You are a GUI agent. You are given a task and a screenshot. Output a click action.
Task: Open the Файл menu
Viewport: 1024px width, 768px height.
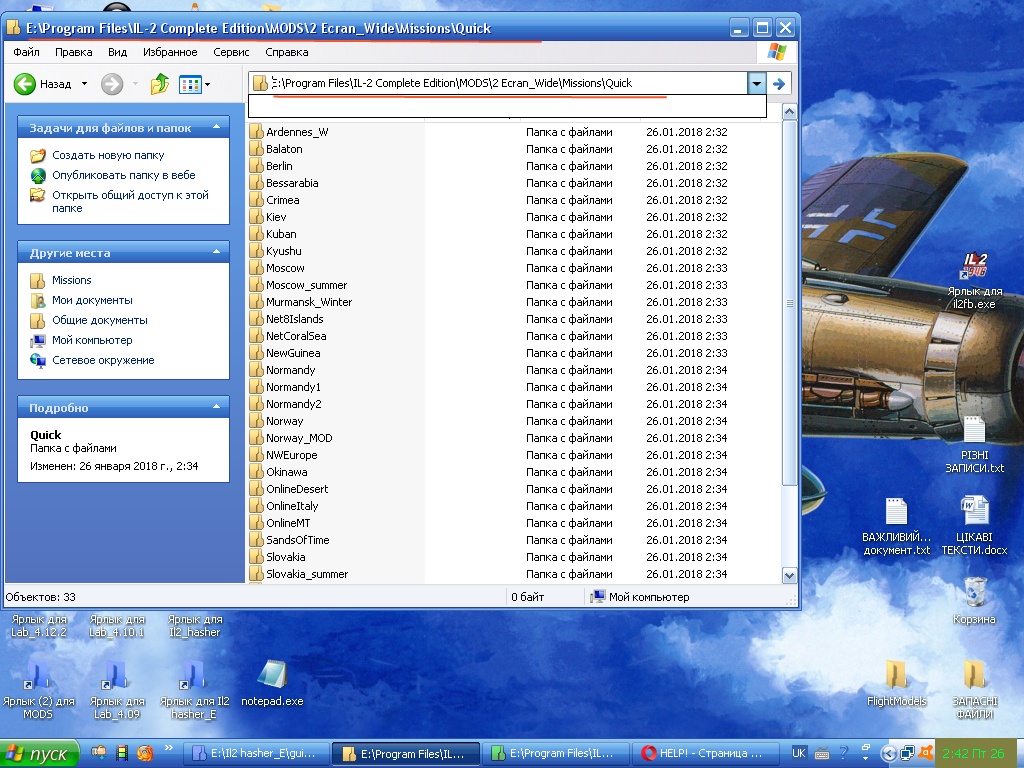[x=26, y=52]
